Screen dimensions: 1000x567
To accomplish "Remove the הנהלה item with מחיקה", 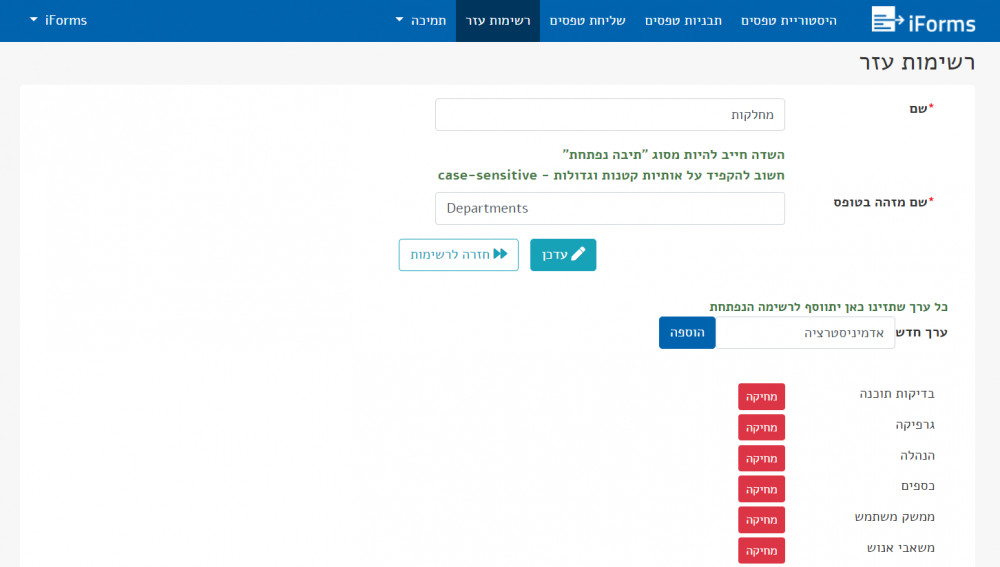I will [761, 458].
